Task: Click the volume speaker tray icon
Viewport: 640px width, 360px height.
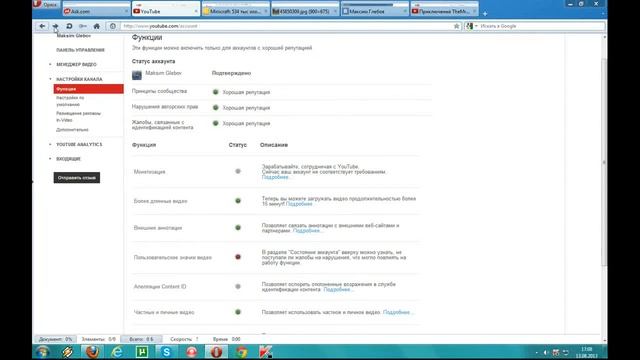Action: (x=546, y=352)
